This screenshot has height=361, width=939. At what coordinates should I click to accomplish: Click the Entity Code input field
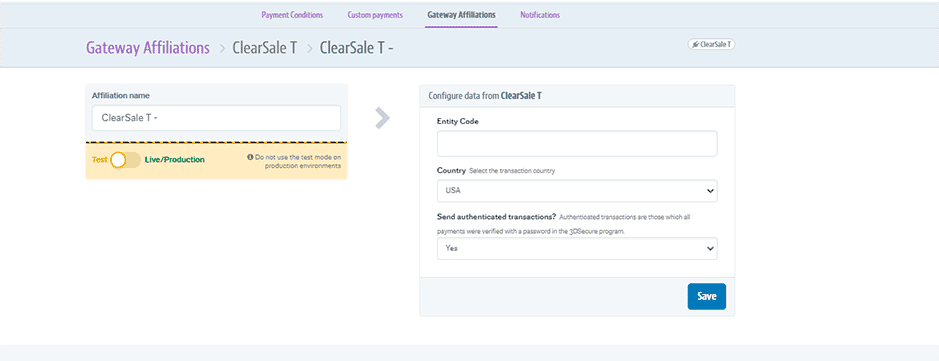tap(577, 144)
